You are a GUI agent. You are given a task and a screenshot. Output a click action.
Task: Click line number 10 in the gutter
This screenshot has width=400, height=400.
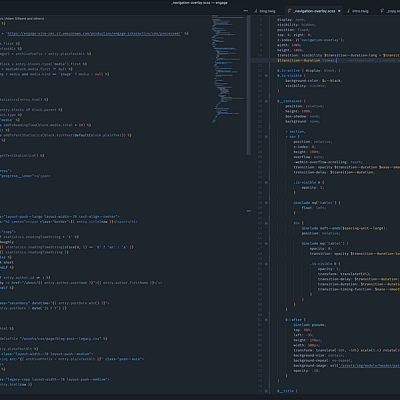[x=260, y=55]
